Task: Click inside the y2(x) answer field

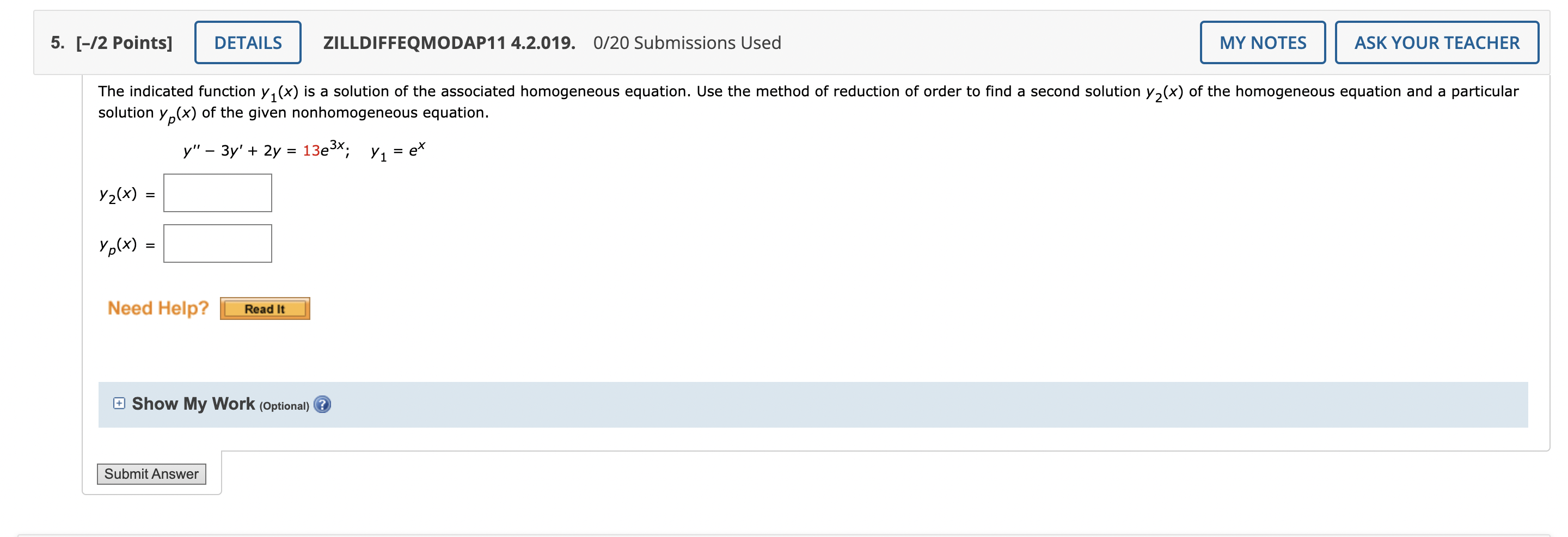Action: point(217,193)
